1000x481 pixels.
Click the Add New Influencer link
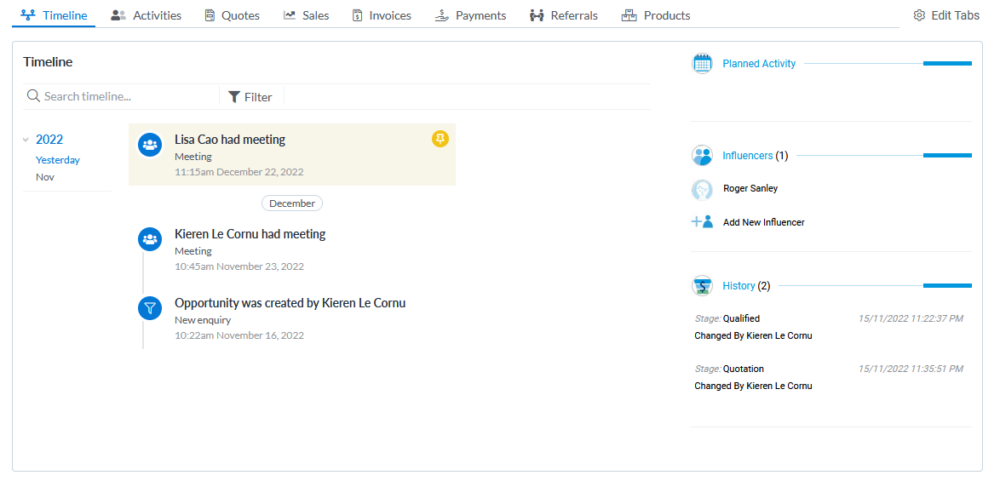tap(763, 223)
